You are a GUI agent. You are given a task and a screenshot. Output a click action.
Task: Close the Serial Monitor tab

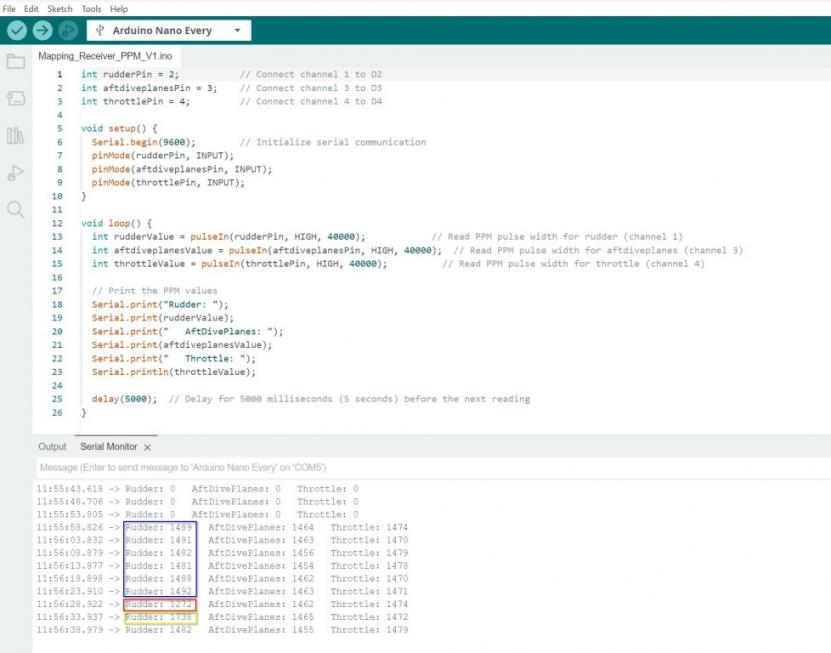click(x=148, y=447)
